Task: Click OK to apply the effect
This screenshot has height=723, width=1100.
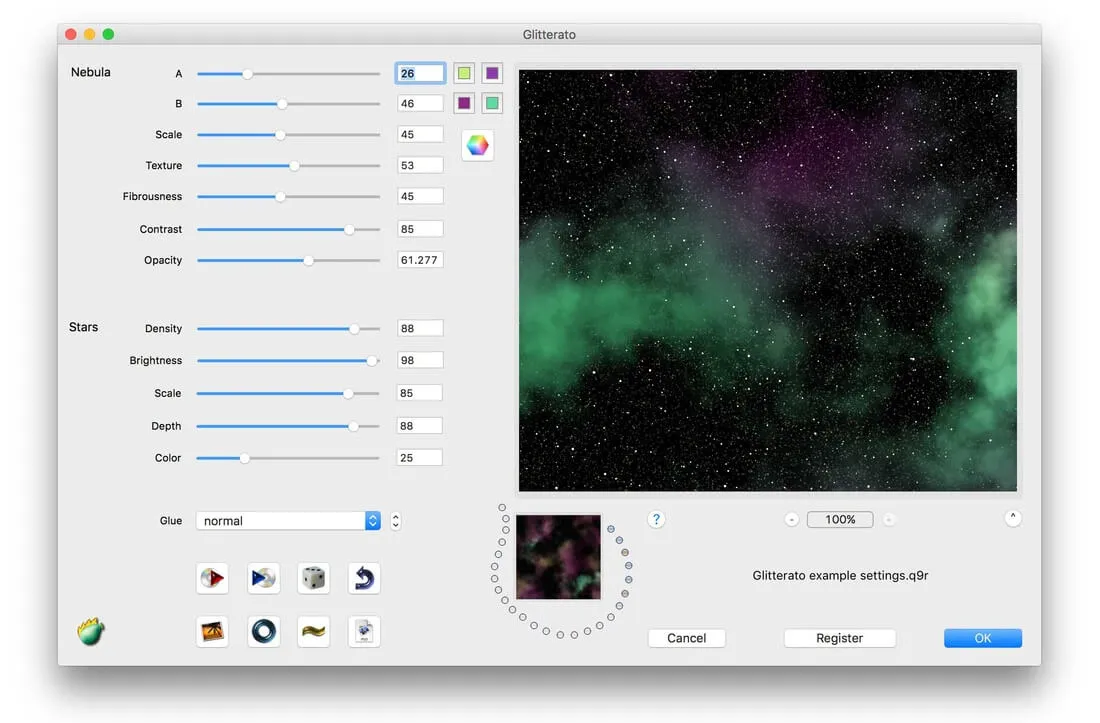Action: [982, 638]
